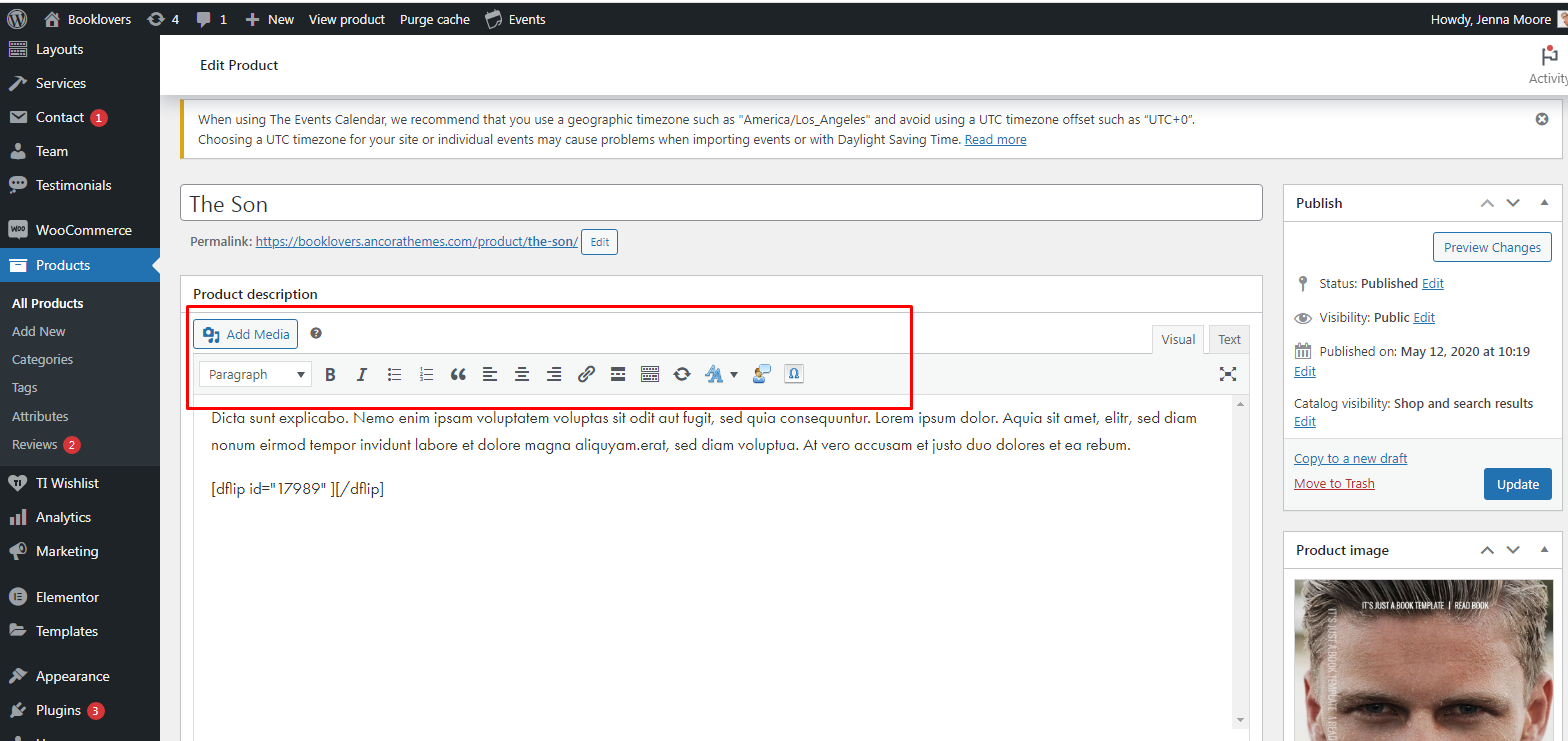The width and height of the screenshot is (1568, 741).
Task: Open Analytics in sidebar
Action: (x=80, y=517)
